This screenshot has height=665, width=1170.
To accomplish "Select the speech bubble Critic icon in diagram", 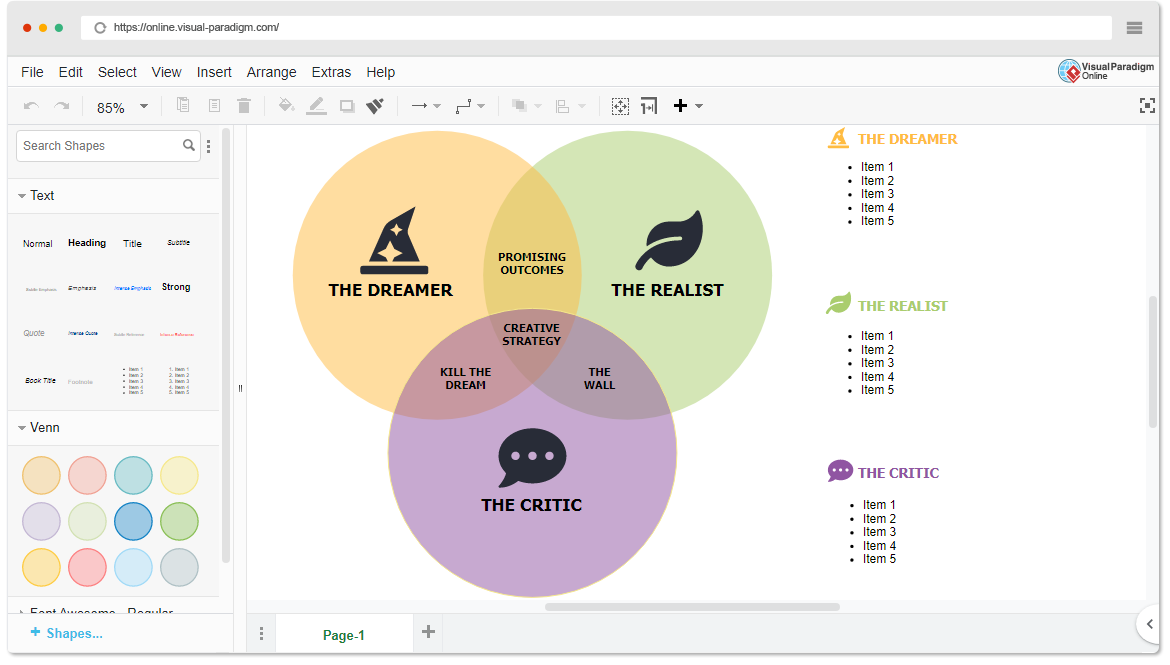I will click(x=532, y=458).
